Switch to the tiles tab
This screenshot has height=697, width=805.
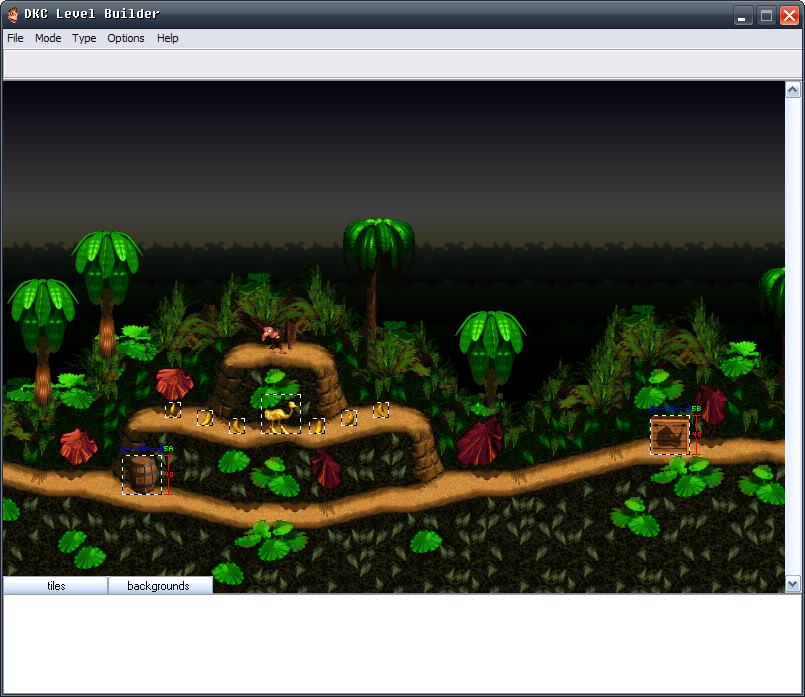click(56, 586)
